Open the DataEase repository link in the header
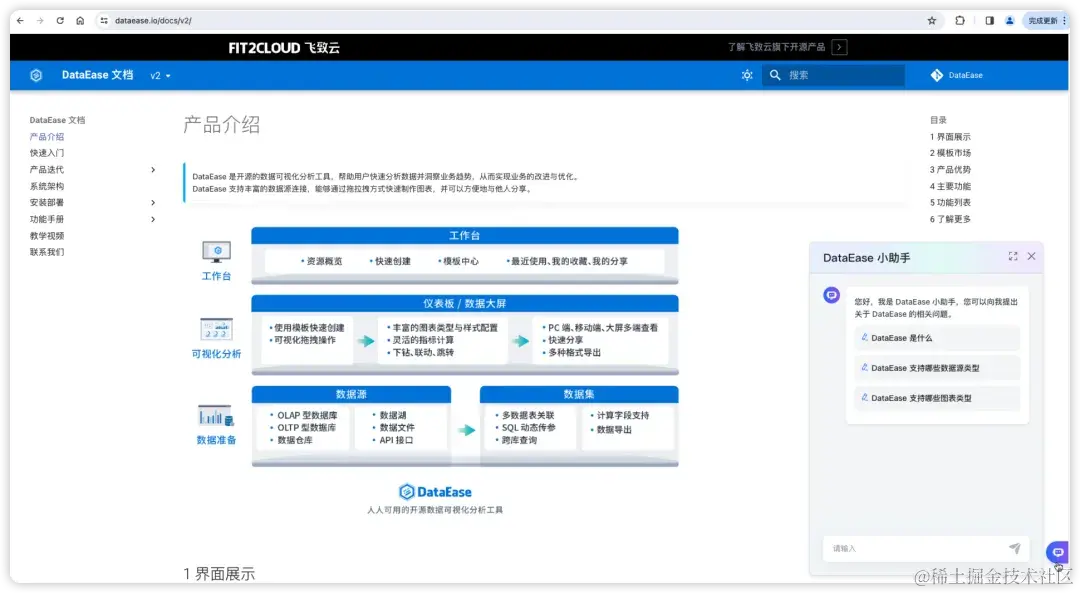Screen dimensions: 1080x593 click(x=957, y=75)
